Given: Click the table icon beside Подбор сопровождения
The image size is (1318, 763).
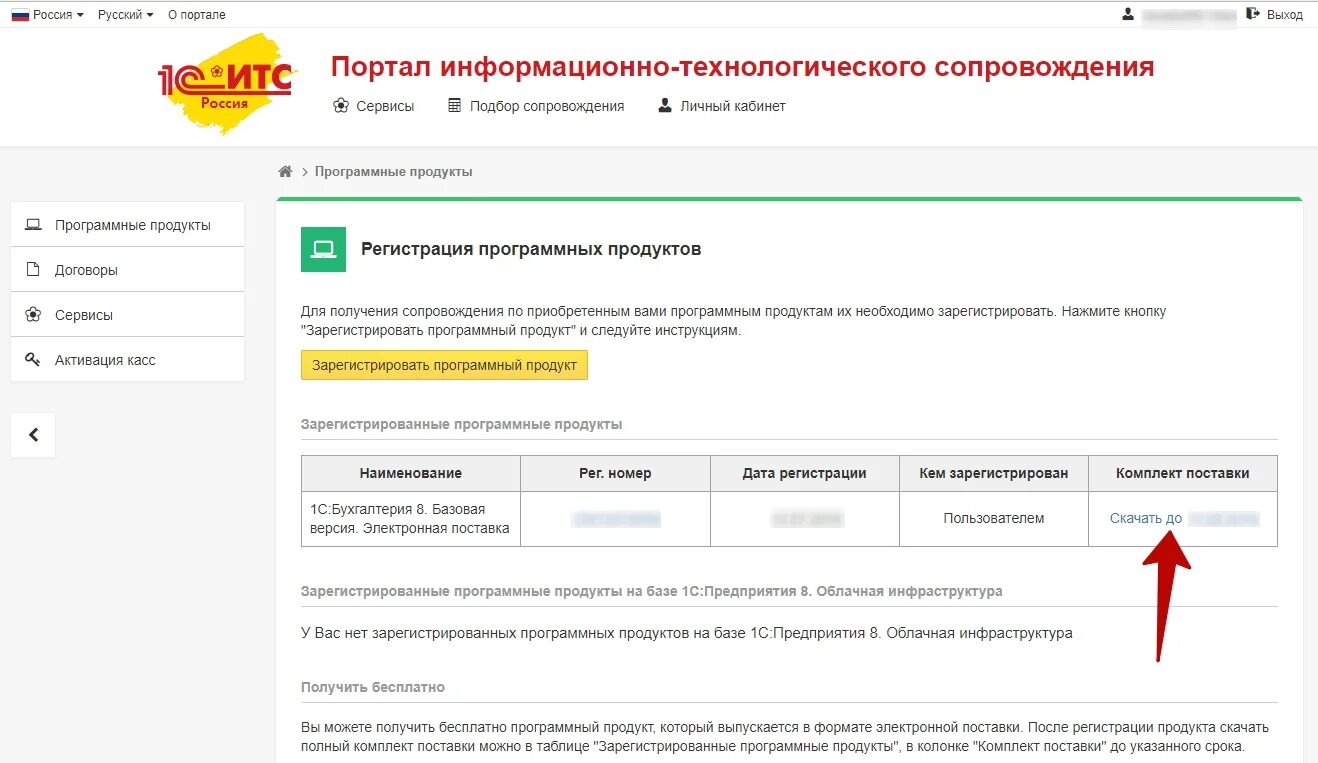Looking at the screenshot, I should [455, 105].
